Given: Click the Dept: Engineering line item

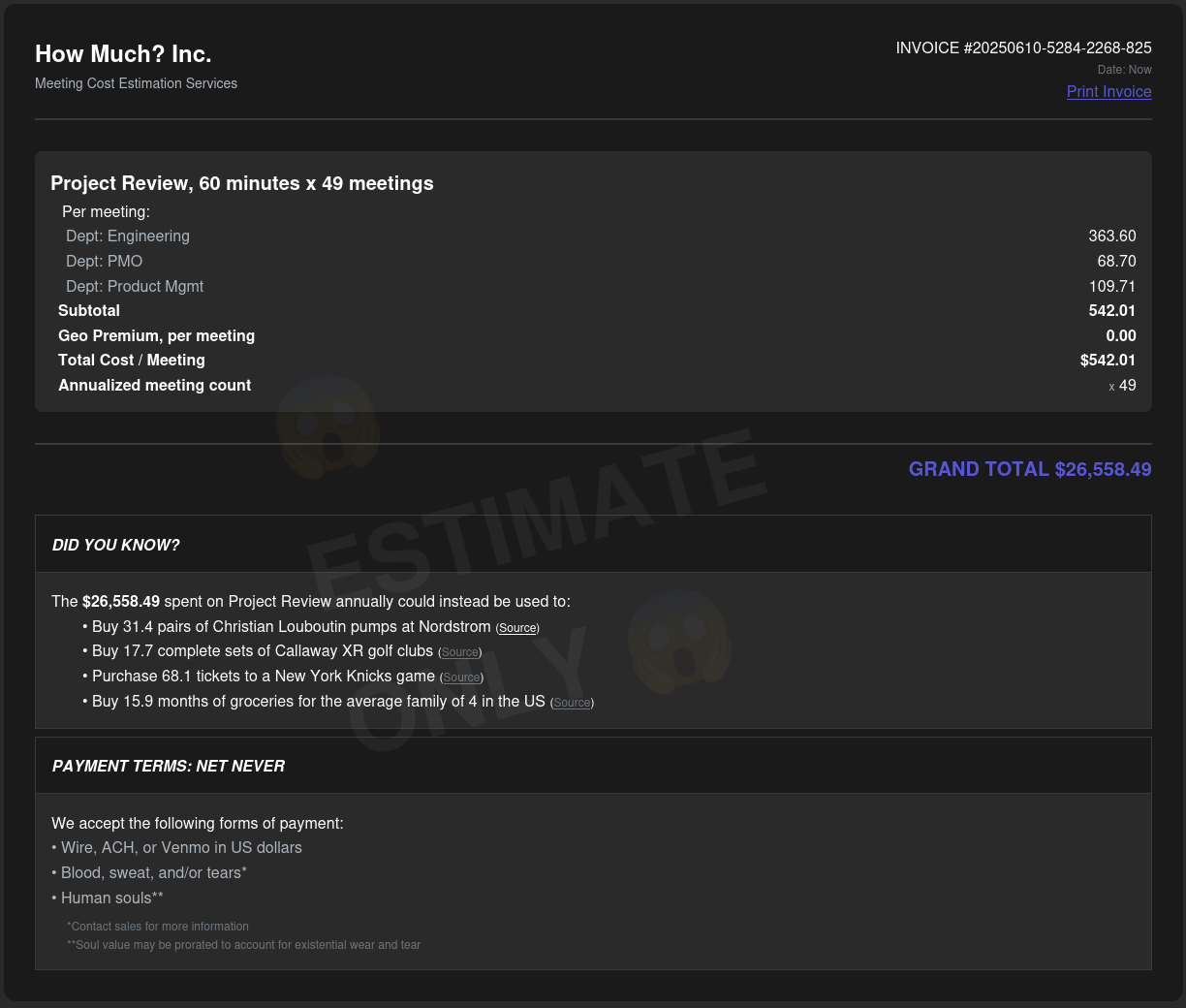Looking at the screenshot, I should (128, 236).
